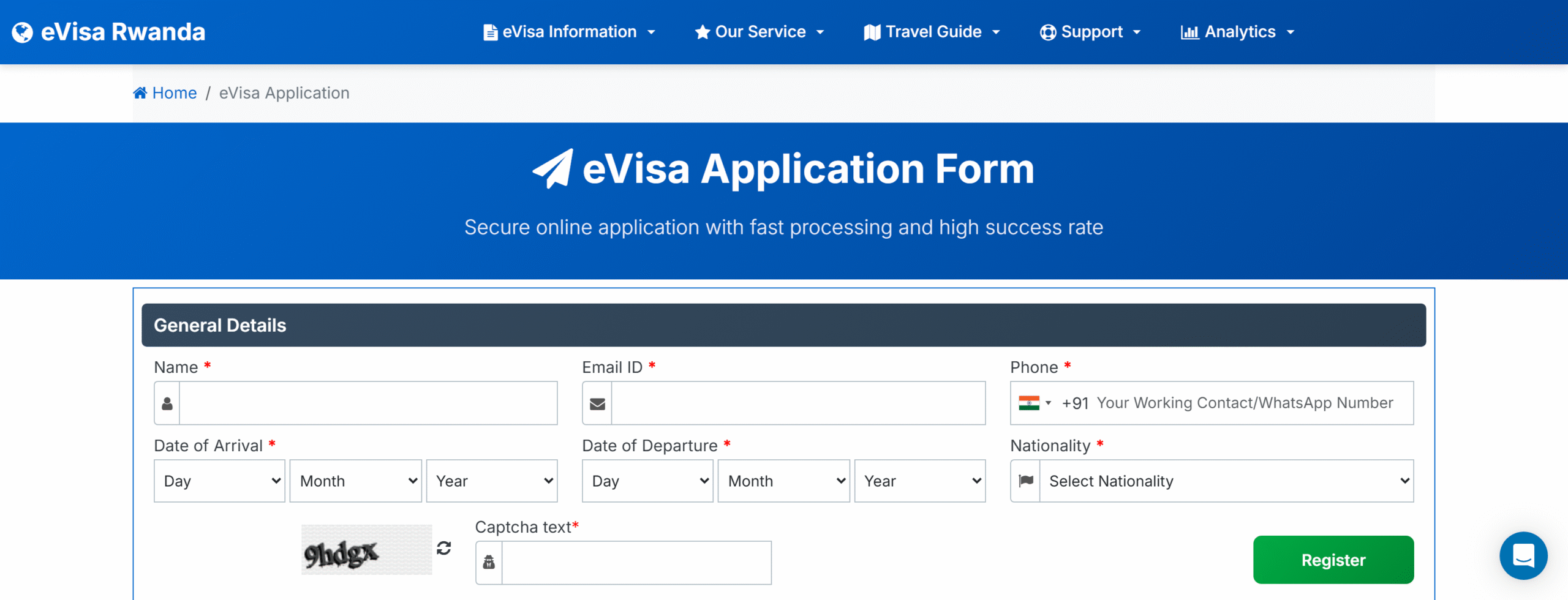Click the captcha image
Image resolution: width=1568 pixels, height=600 pixels.
click(x=366, y=550)
